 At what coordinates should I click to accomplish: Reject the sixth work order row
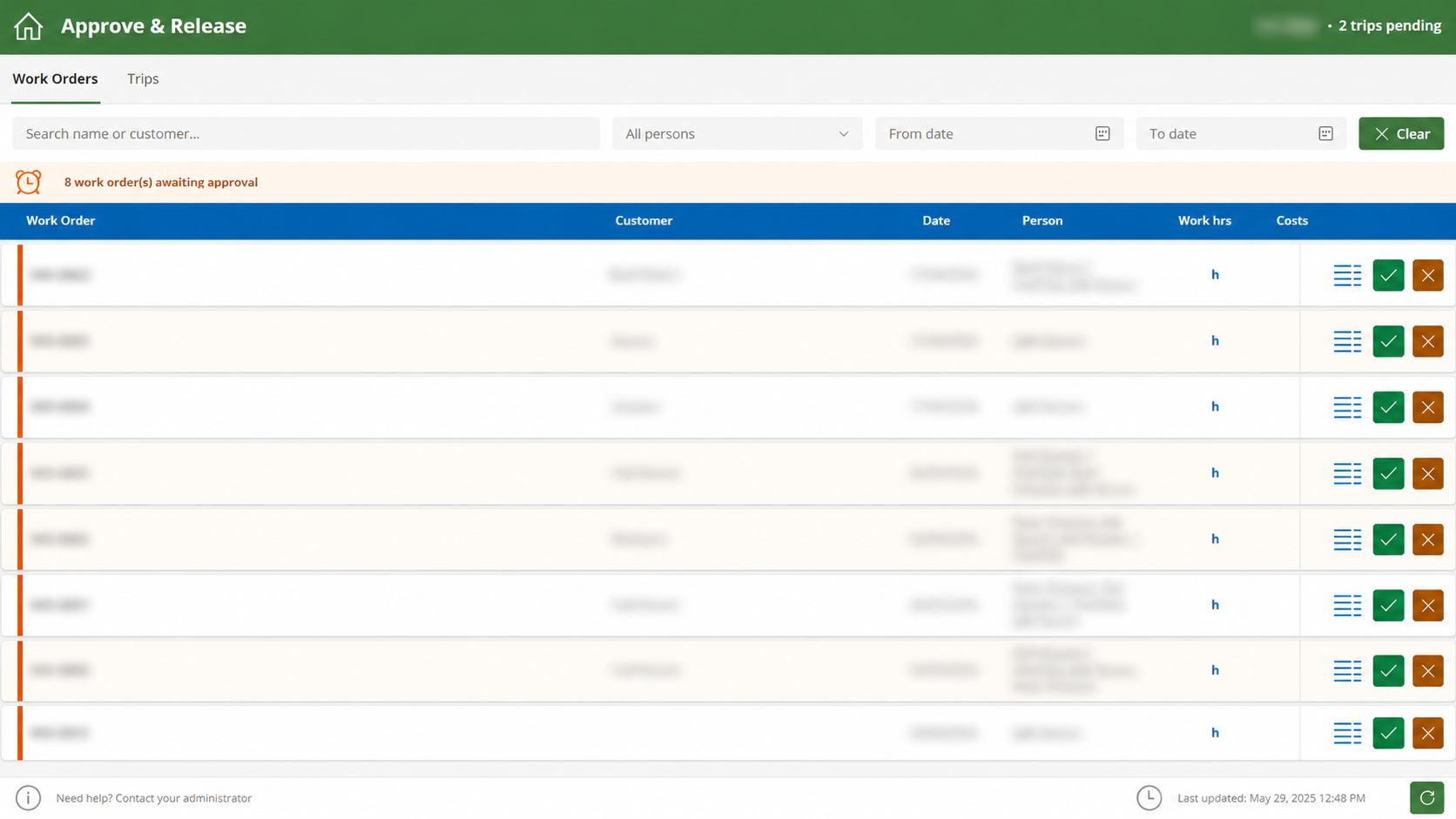(x=1428, y=605)
